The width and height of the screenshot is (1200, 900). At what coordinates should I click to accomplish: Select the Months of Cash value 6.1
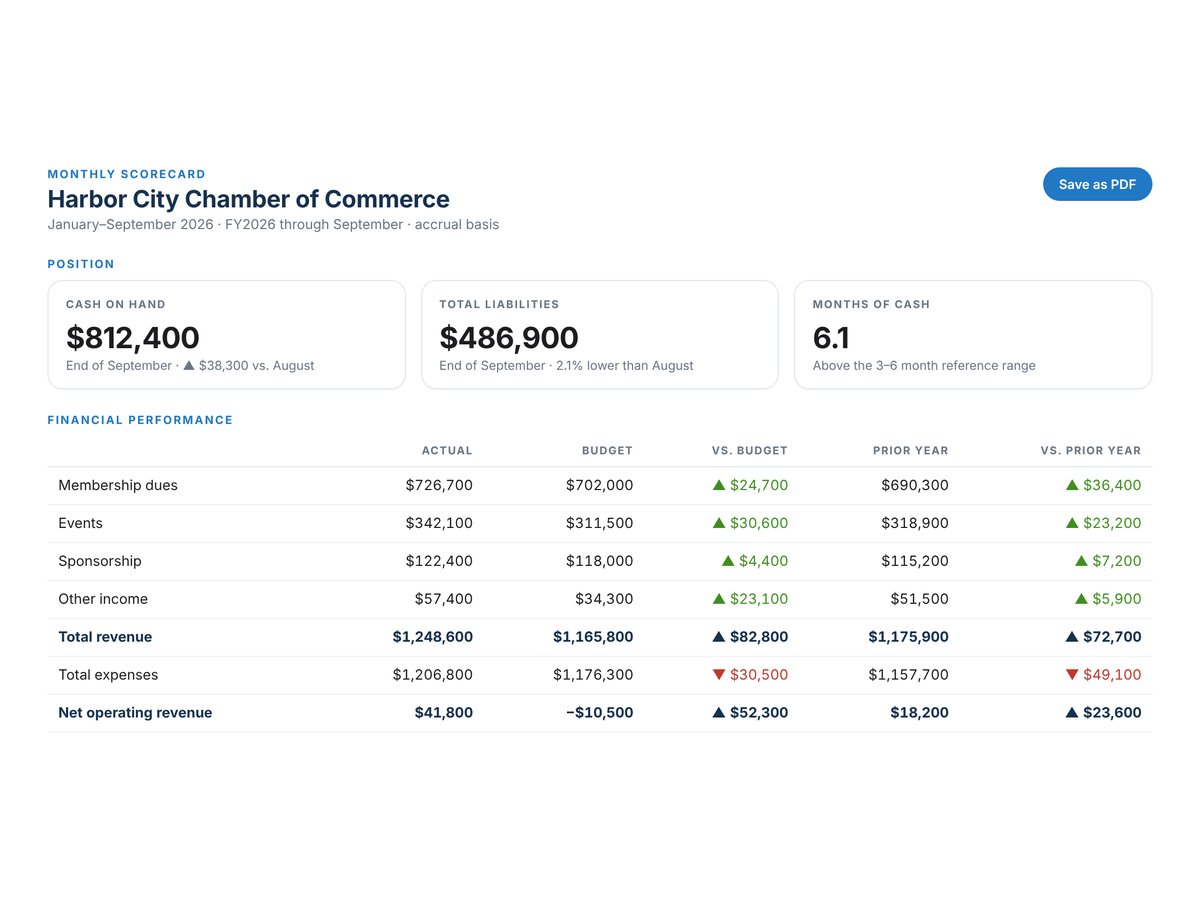pos(831,337)
